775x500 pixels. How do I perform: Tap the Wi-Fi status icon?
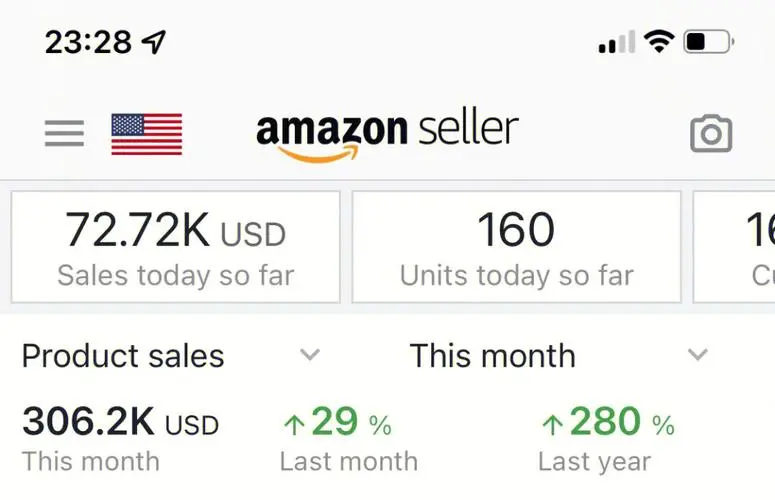[658, 42]
